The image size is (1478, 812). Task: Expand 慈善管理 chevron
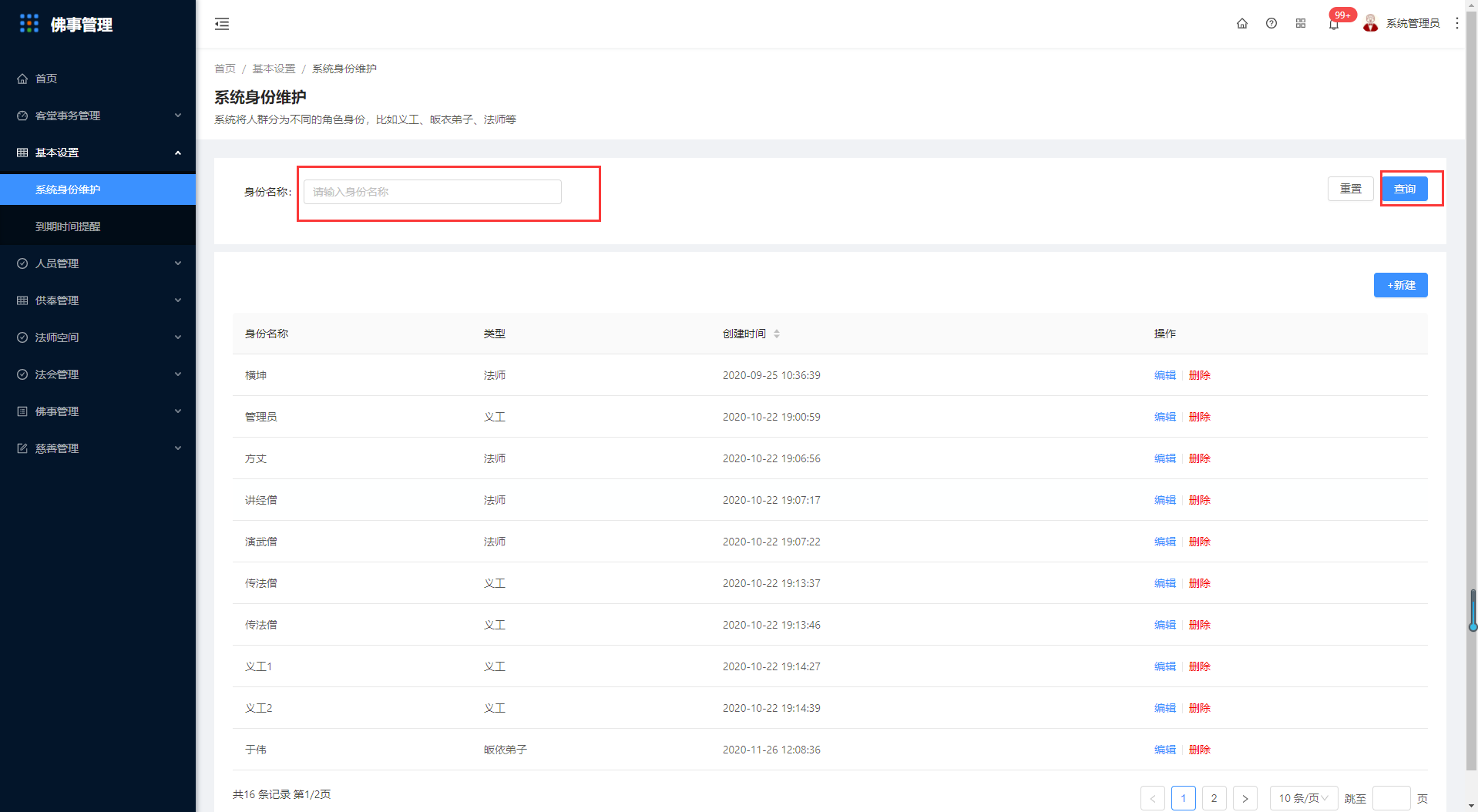178,448
